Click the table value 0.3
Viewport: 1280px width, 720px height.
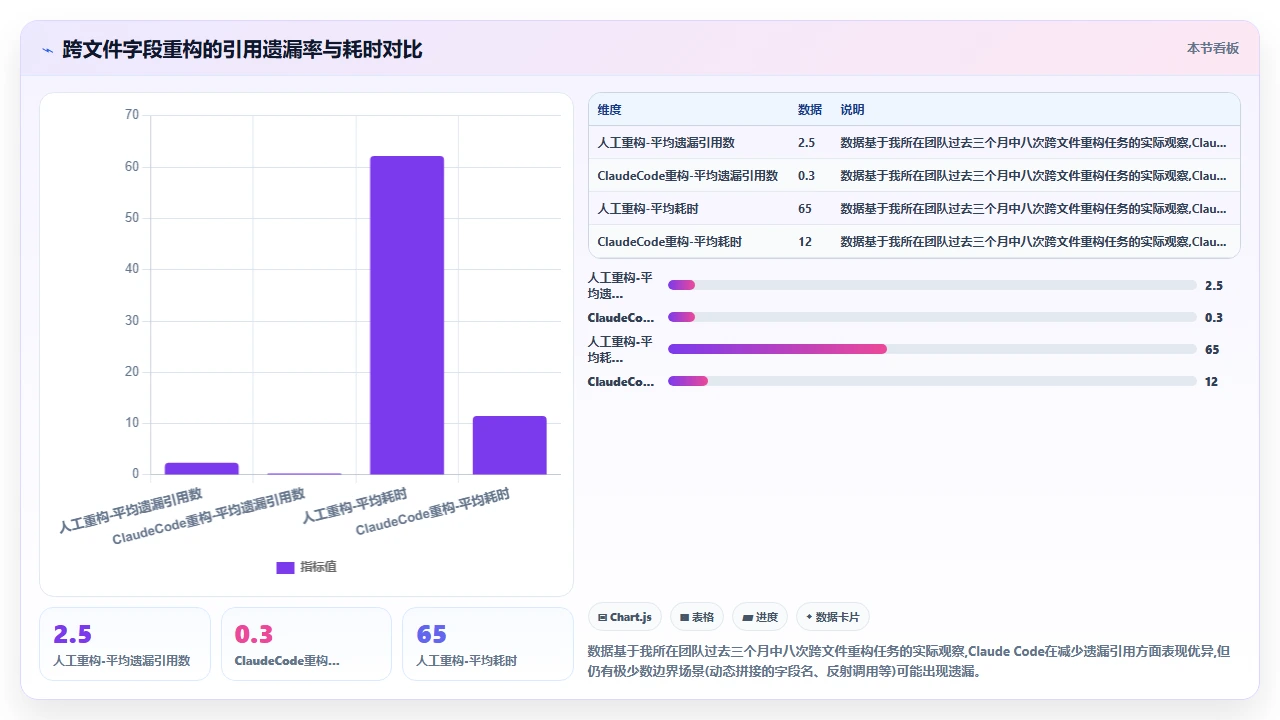[x=806, y=176]
